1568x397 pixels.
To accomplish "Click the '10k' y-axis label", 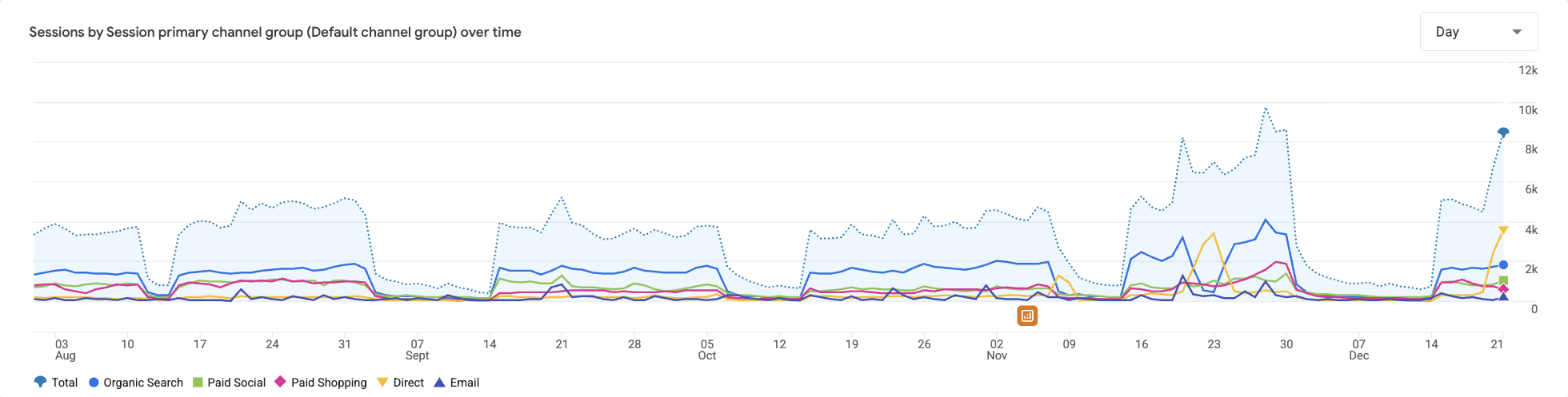I will [x=1528, y=109].
